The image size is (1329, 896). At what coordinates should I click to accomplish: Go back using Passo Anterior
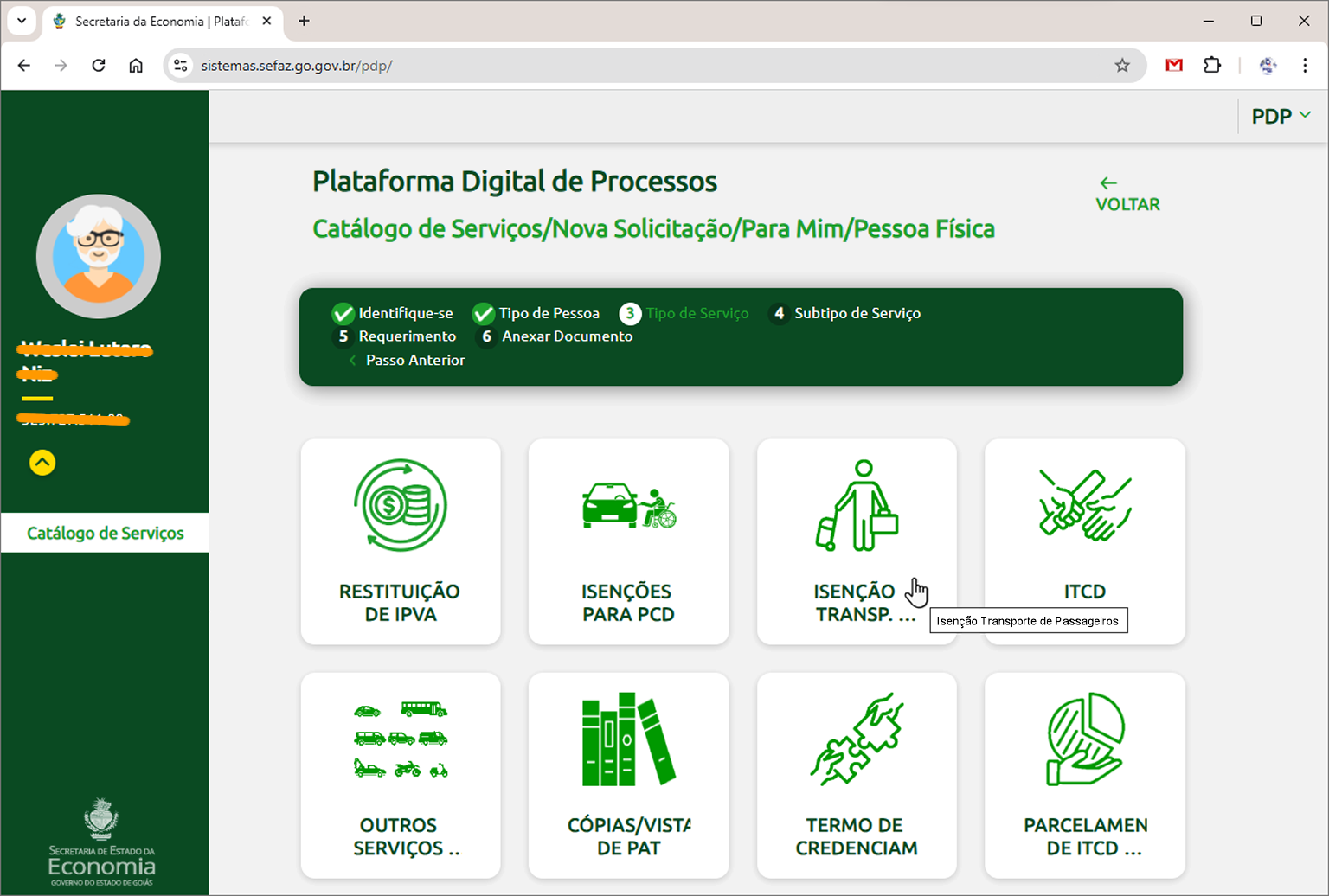(414, 360)
